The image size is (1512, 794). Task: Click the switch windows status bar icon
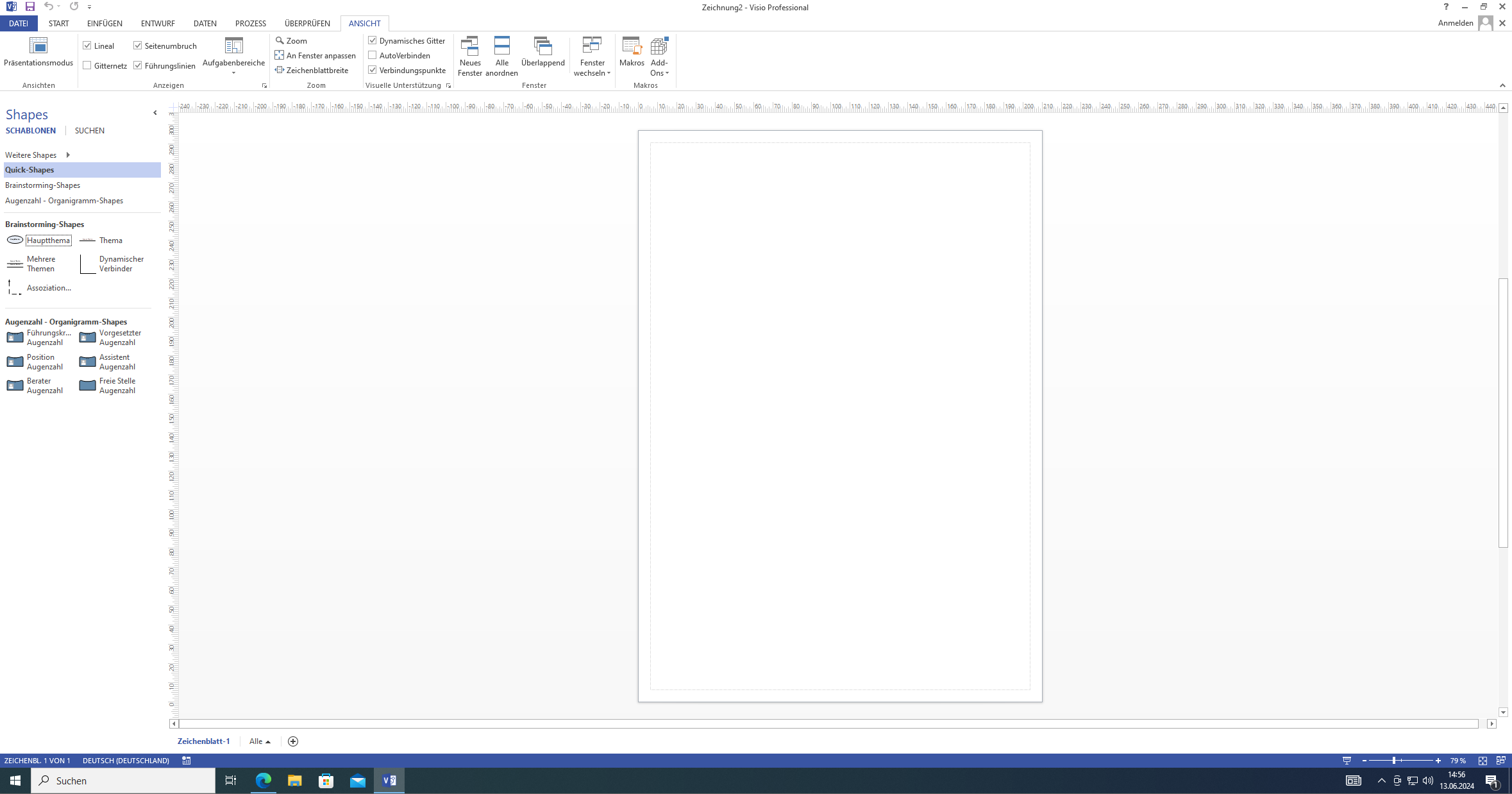(1500, 760)
